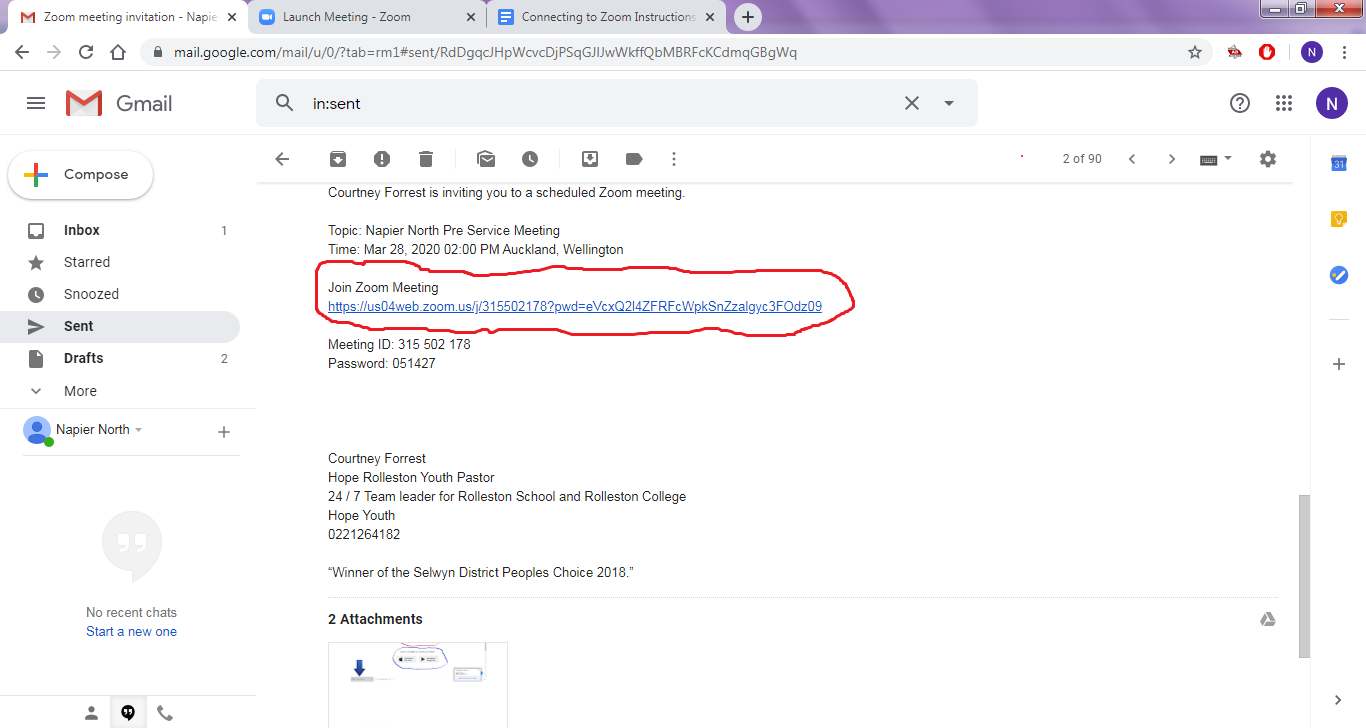This screenshot has width=1366, height=728.
Task: Open the Gmail settings gear
Action: click(x=1268, y=159)
